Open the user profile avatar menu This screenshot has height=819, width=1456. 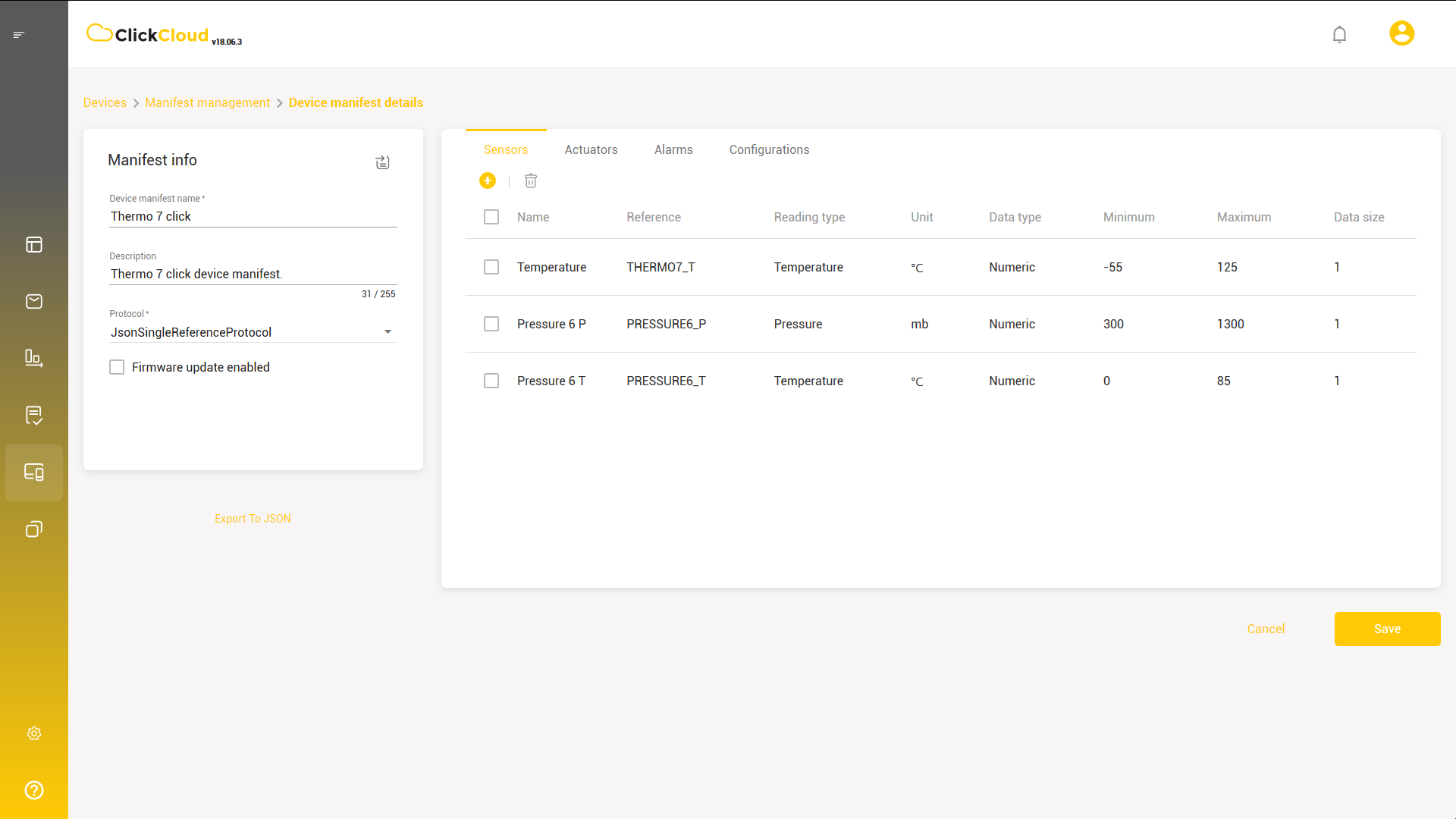1401,33
